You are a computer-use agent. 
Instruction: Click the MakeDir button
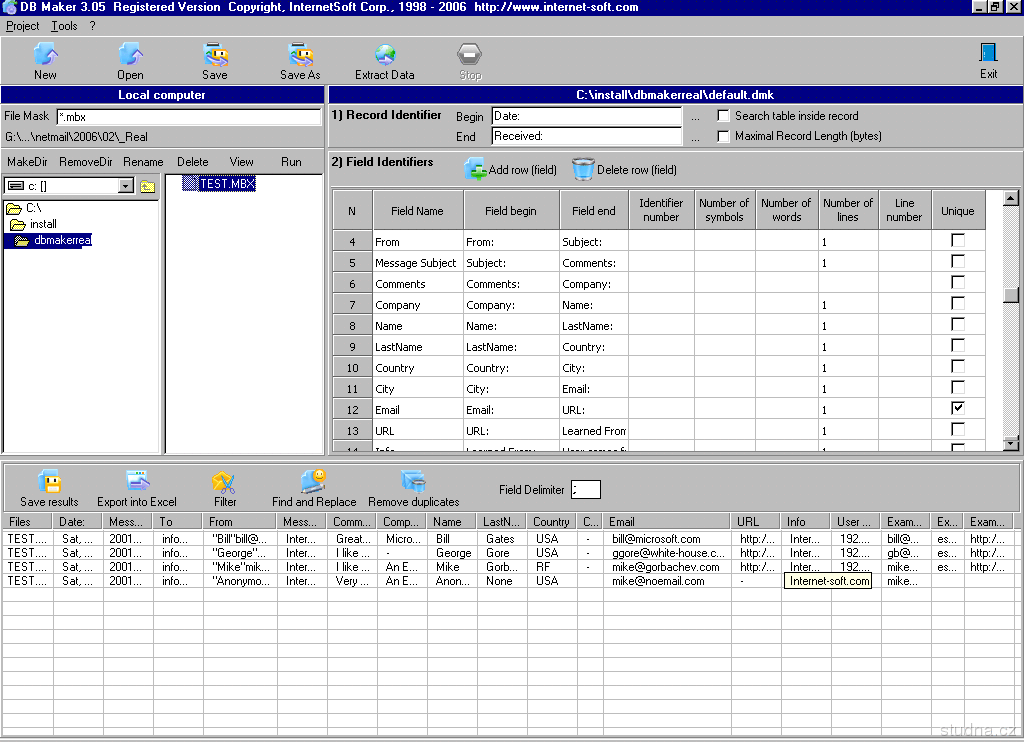click(28, 162)
